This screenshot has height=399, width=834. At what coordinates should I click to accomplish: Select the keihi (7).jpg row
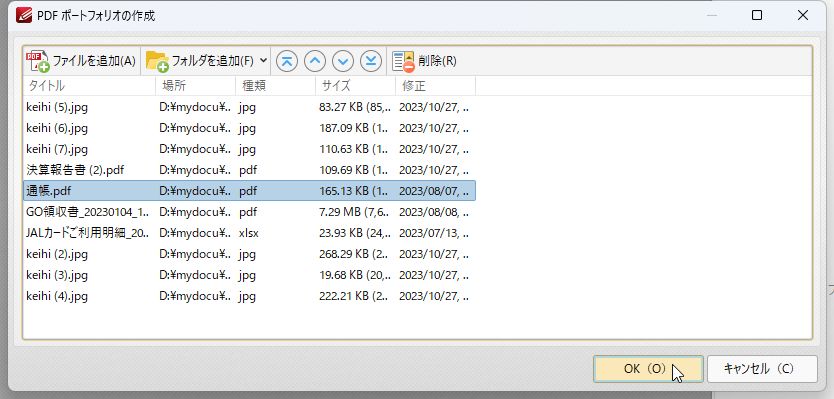[249, 149]
